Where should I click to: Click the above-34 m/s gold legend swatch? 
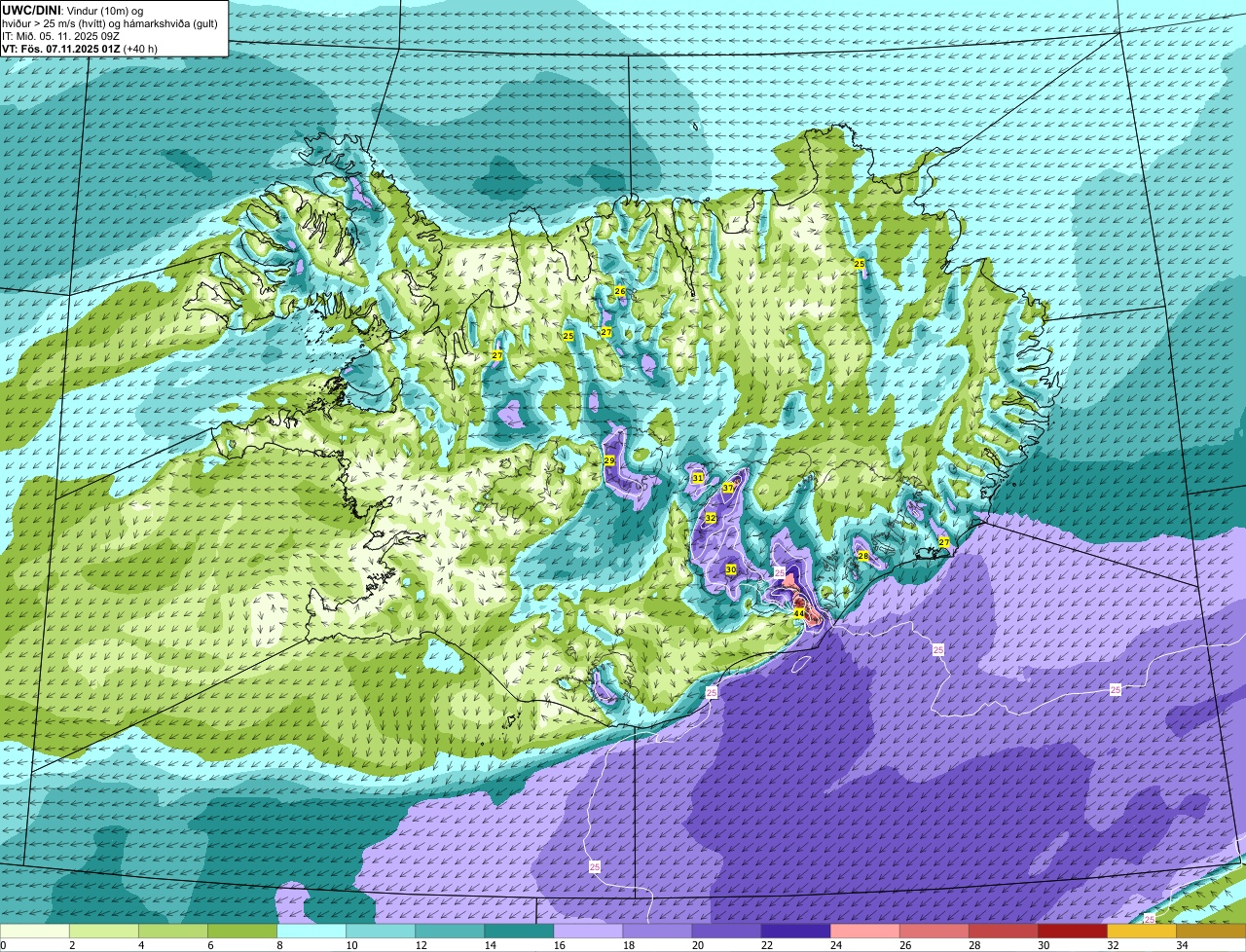(x=1211, y=932)
